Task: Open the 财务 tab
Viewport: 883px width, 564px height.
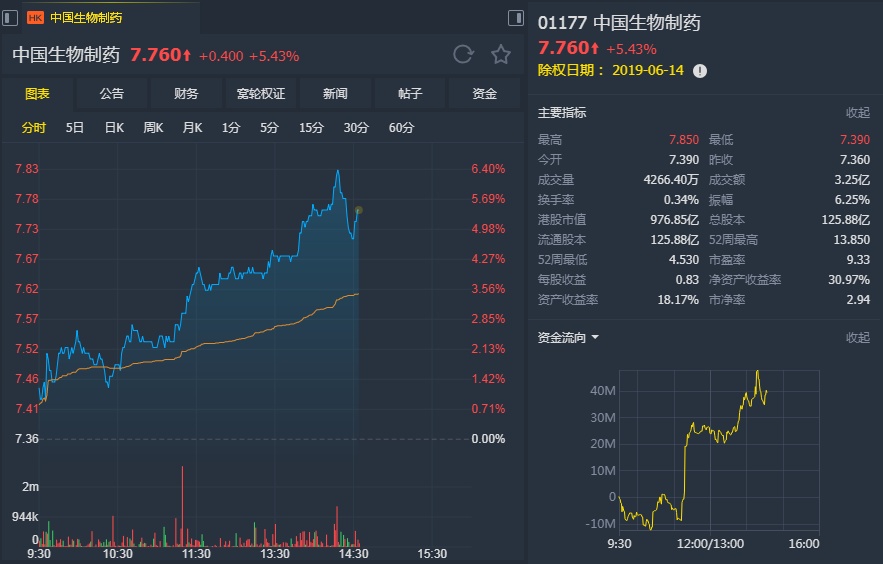Action: point(186,94)
